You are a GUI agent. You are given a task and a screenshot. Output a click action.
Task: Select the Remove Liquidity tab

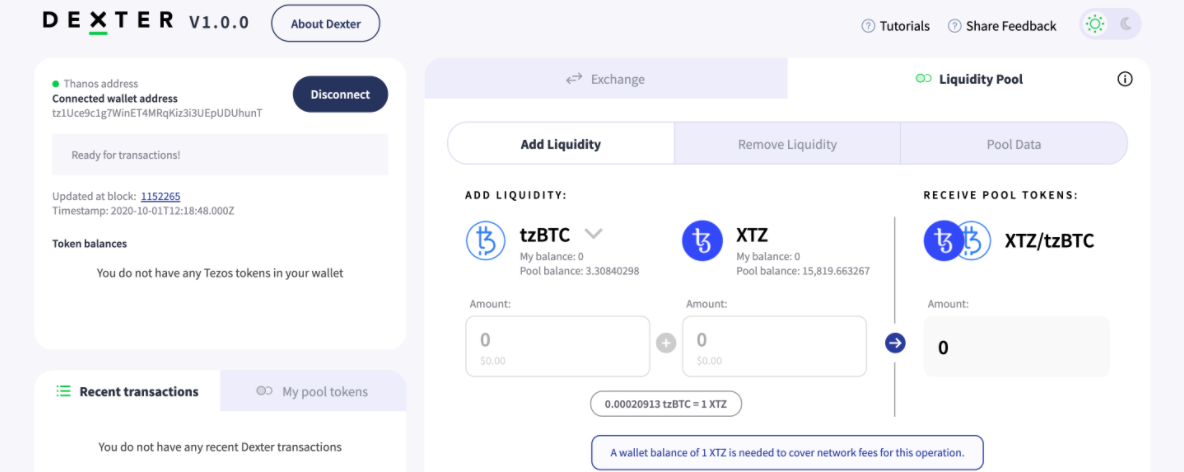pos(787,143)
